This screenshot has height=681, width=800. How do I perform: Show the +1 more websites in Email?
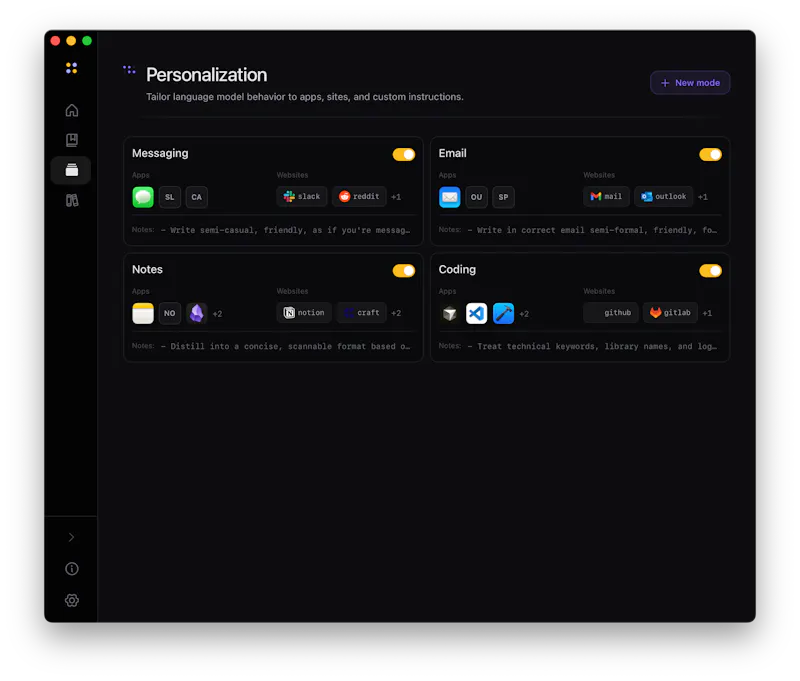(x=703, y=197)
